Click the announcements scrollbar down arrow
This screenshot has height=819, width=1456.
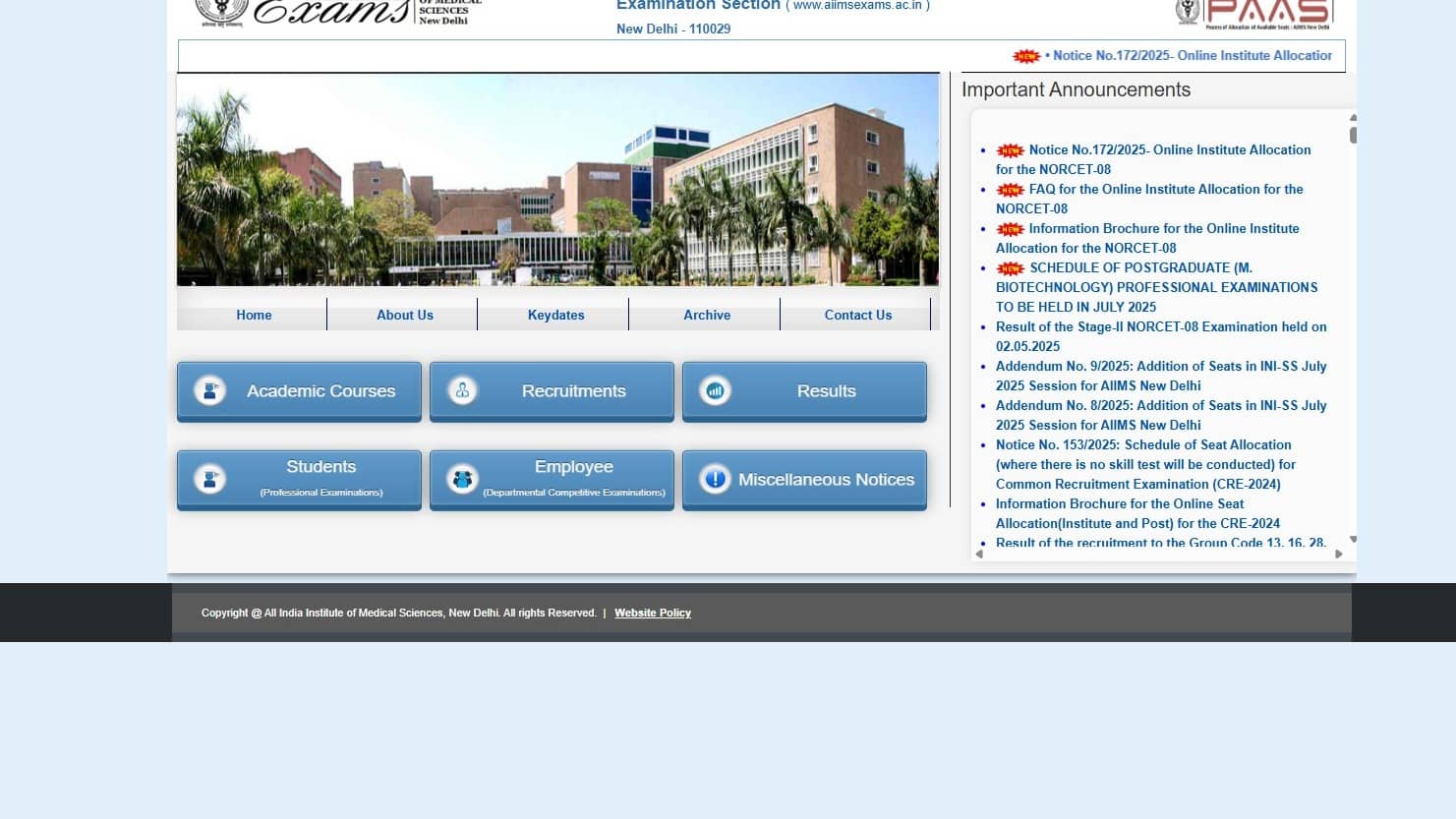tap(1353, 541)
